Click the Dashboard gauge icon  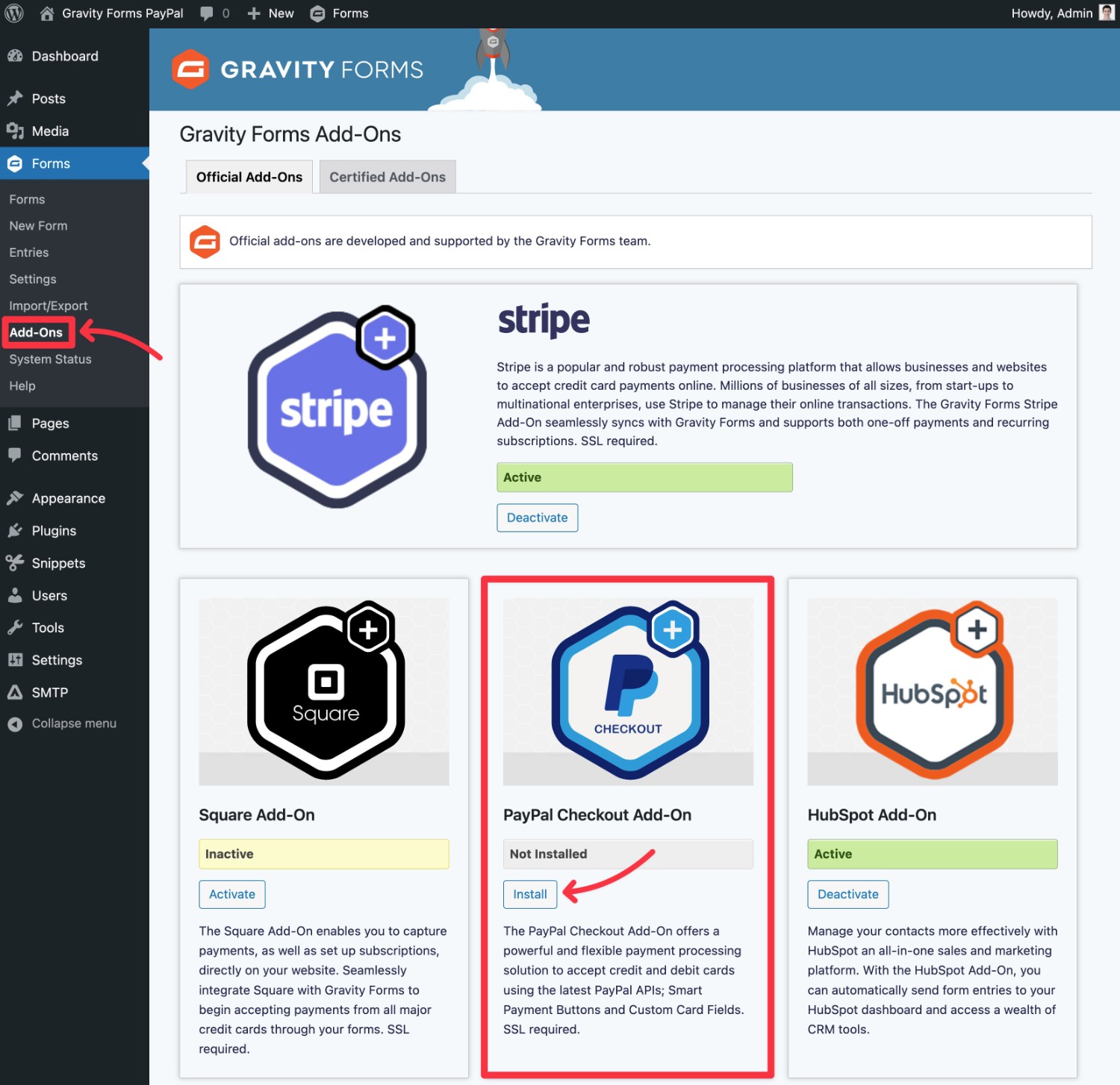point(15,56)
